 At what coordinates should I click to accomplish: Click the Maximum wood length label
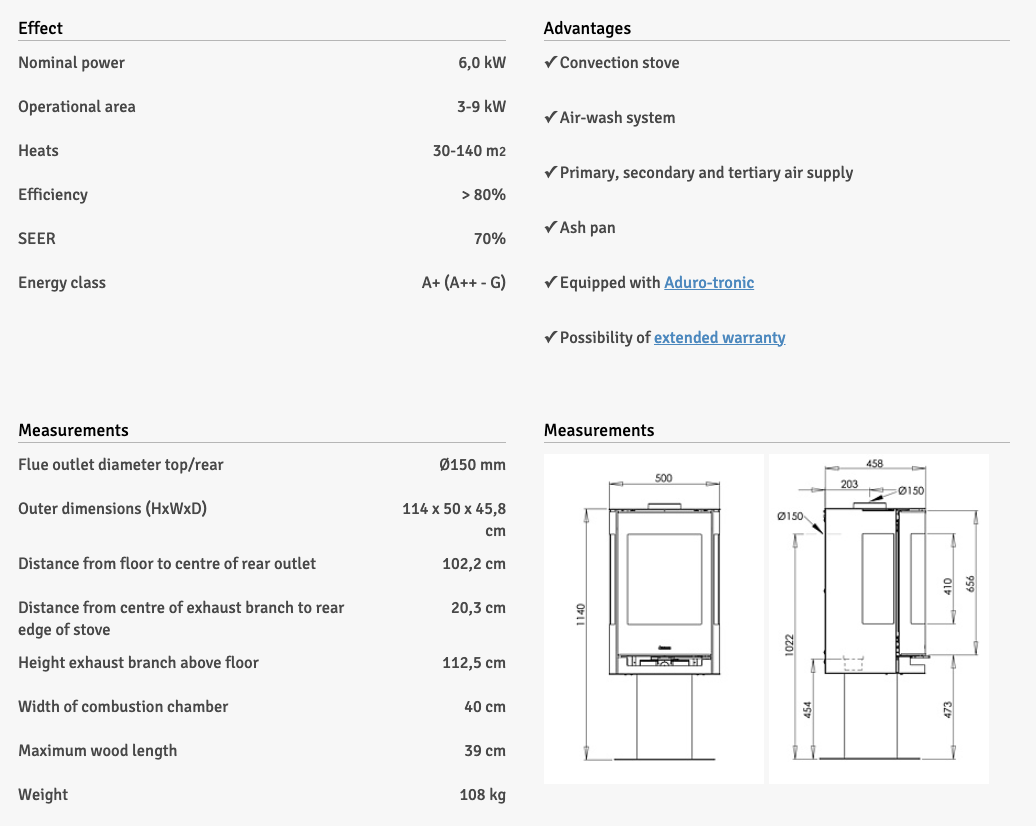click(97, 751)
